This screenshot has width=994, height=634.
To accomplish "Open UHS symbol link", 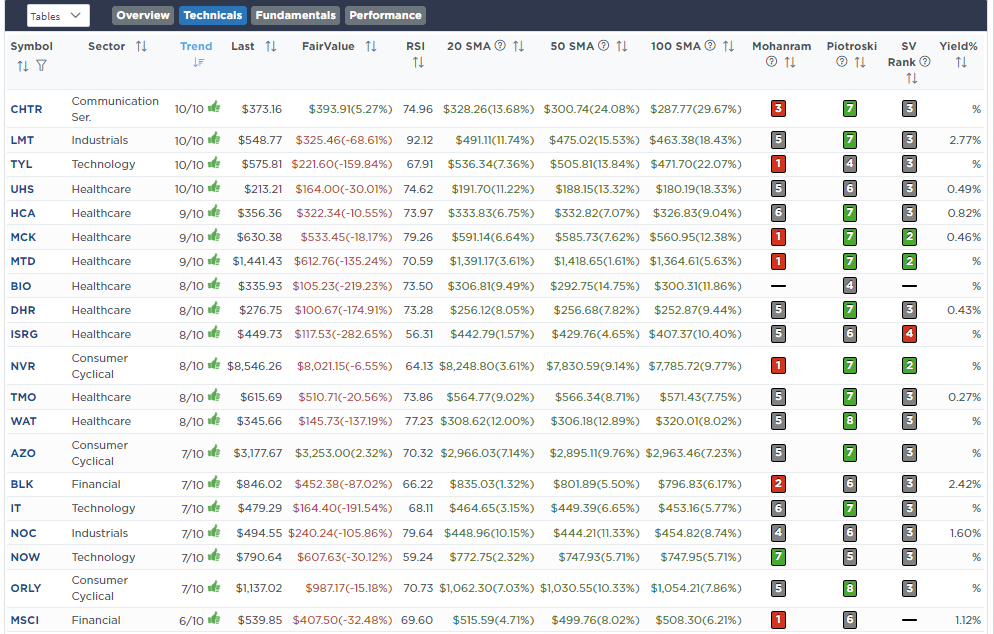I will 22,189.
